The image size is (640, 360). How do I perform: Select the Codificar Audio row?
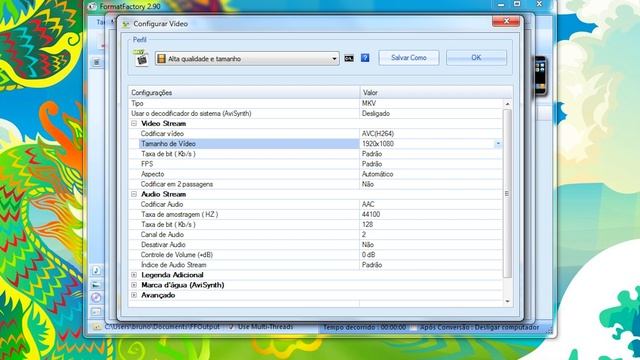click(316, 204)
